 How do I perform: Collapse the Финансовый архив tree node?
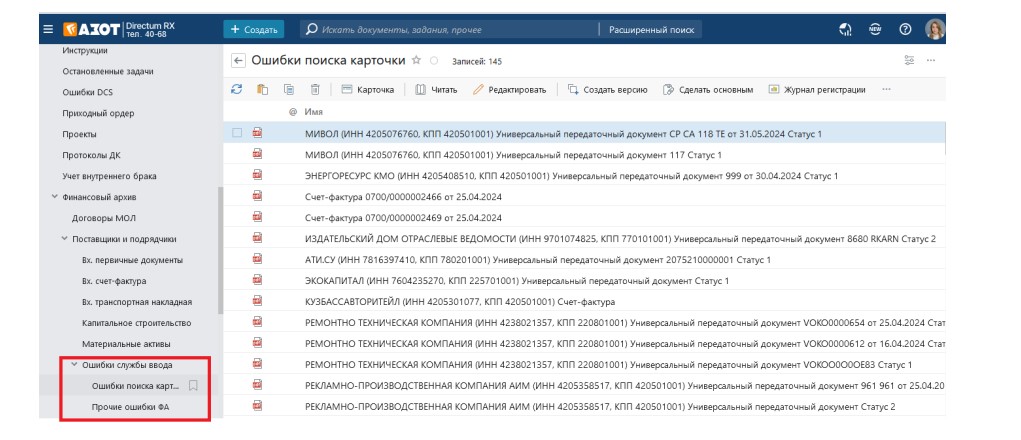coord(55,197)
